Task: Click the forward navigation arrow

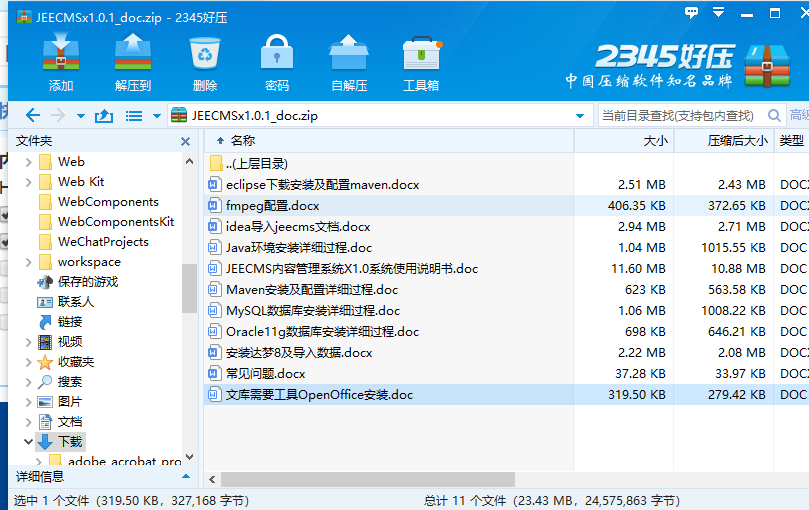Action: (x=58, y=115)
